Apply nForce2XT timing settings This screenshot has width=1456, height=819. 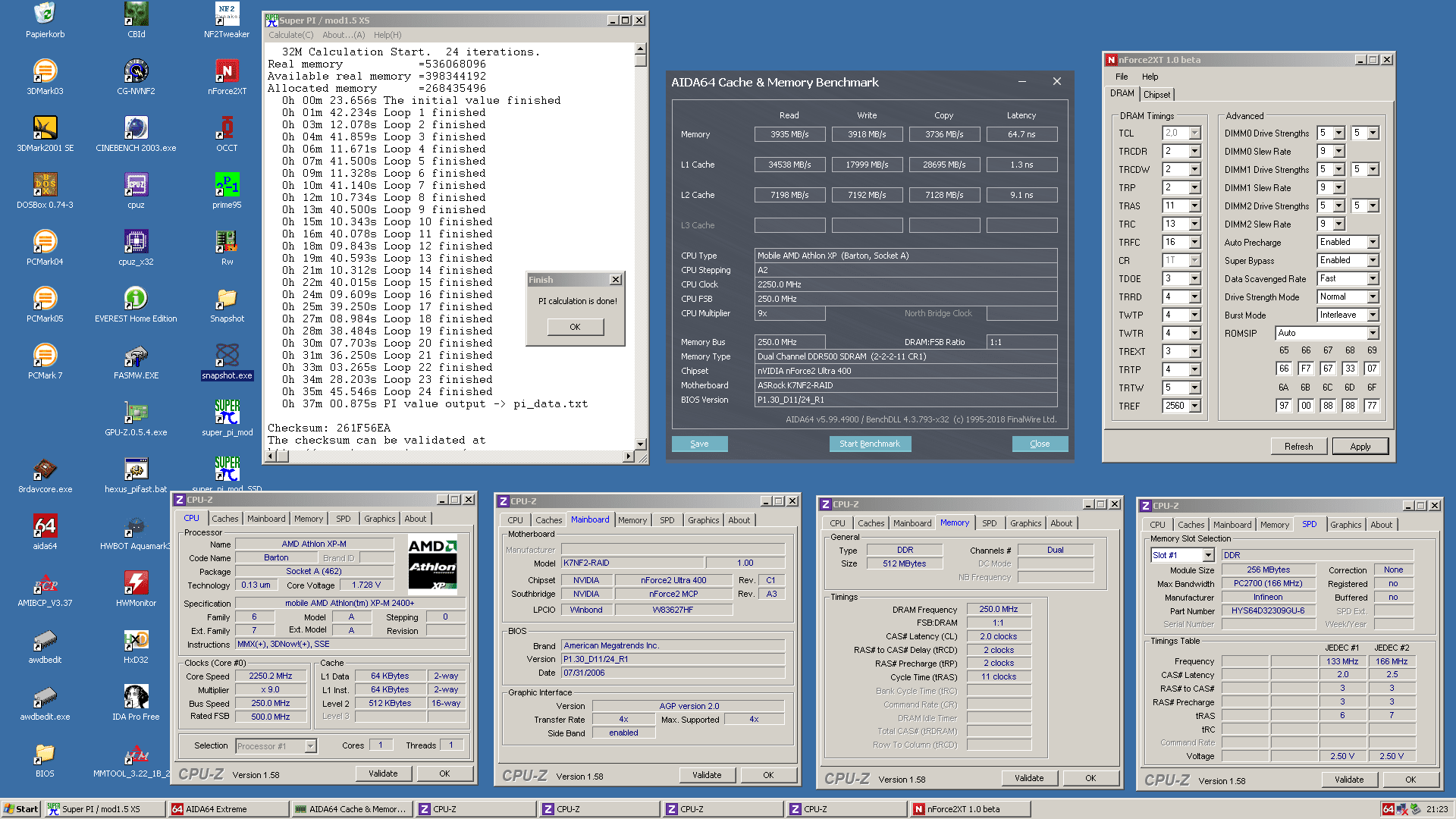pos(1360,447)
